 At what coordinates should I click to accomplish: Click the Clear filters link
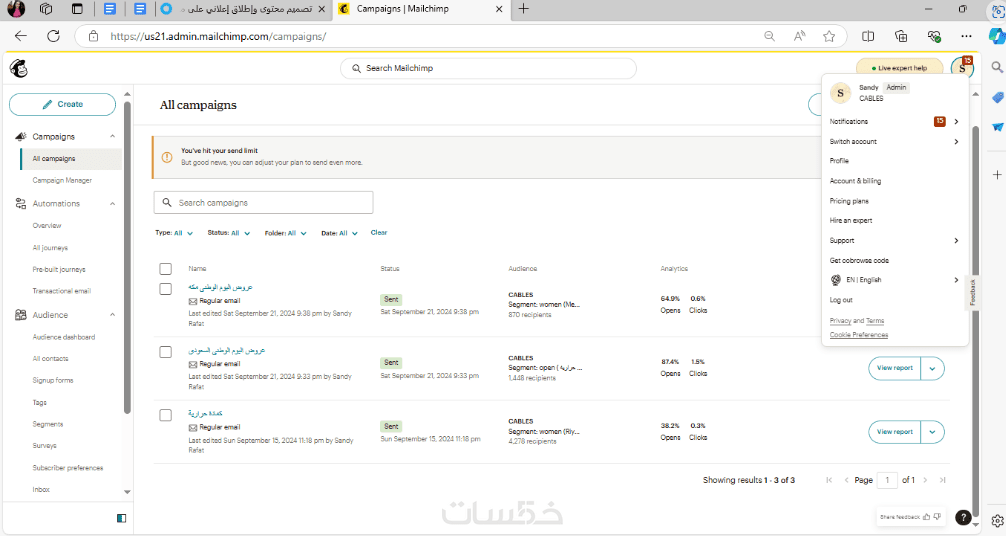(379, 233)
